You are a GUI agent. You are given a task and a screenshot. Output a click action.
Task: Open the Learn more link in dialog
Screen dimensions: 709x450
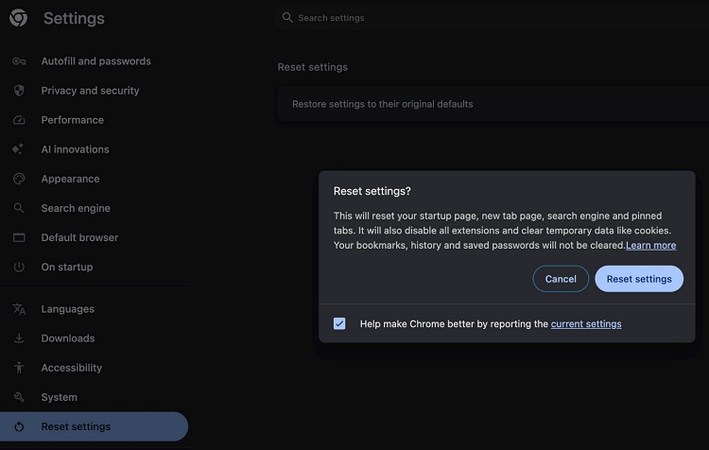[x=651, y=245]
